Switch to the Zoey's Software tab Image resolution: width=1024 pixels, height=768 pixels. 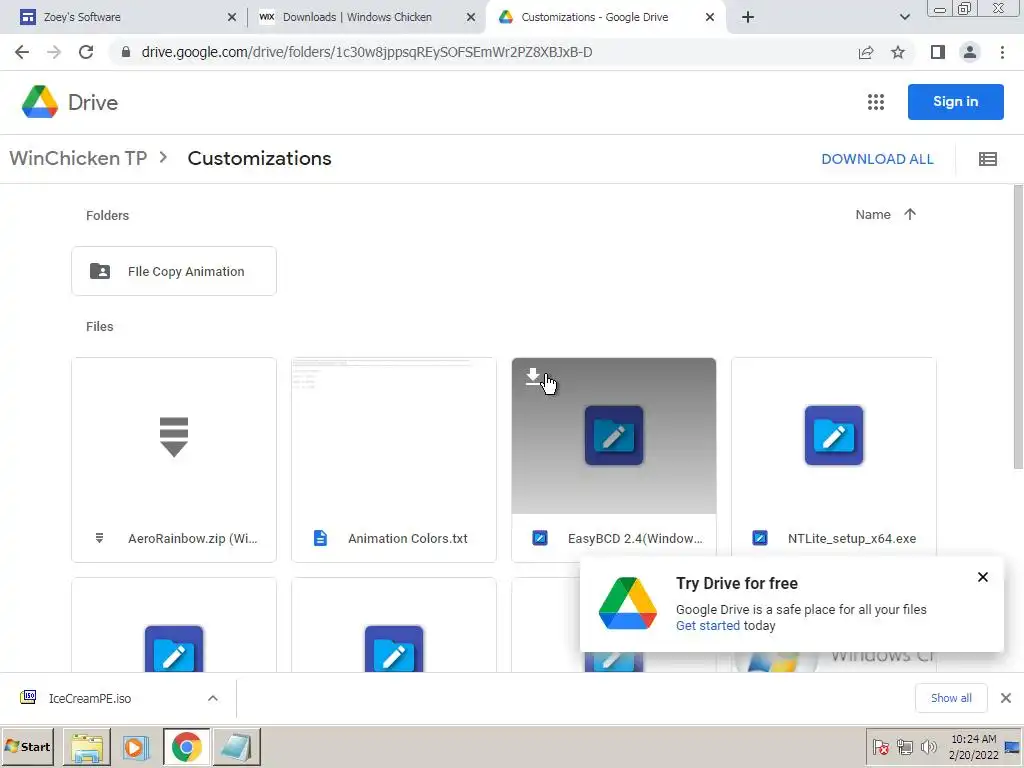pos(122,17)
